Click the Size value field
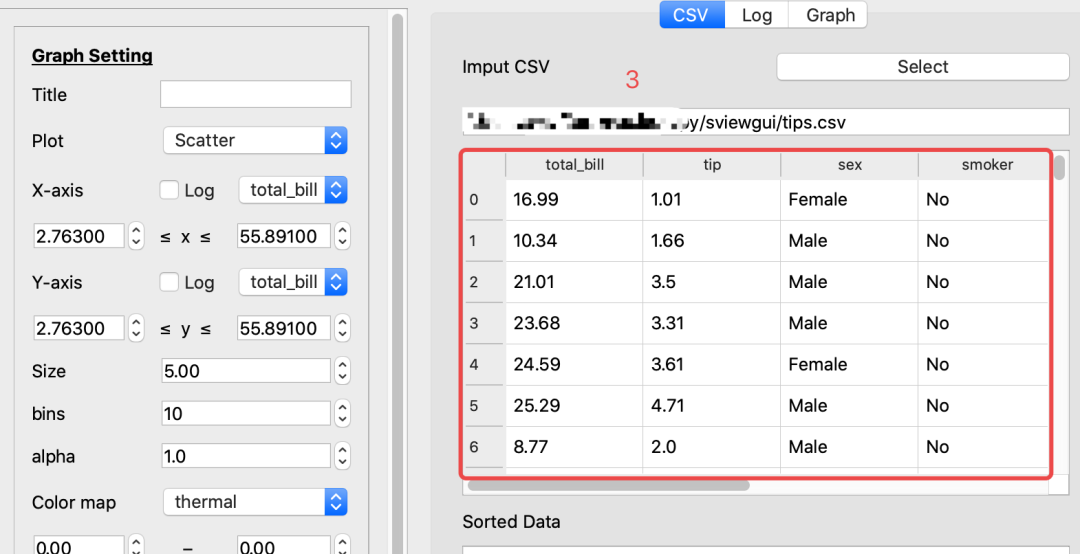Image resolution: width=1080 pixels, height=554 pixels. tap(246, 371)
